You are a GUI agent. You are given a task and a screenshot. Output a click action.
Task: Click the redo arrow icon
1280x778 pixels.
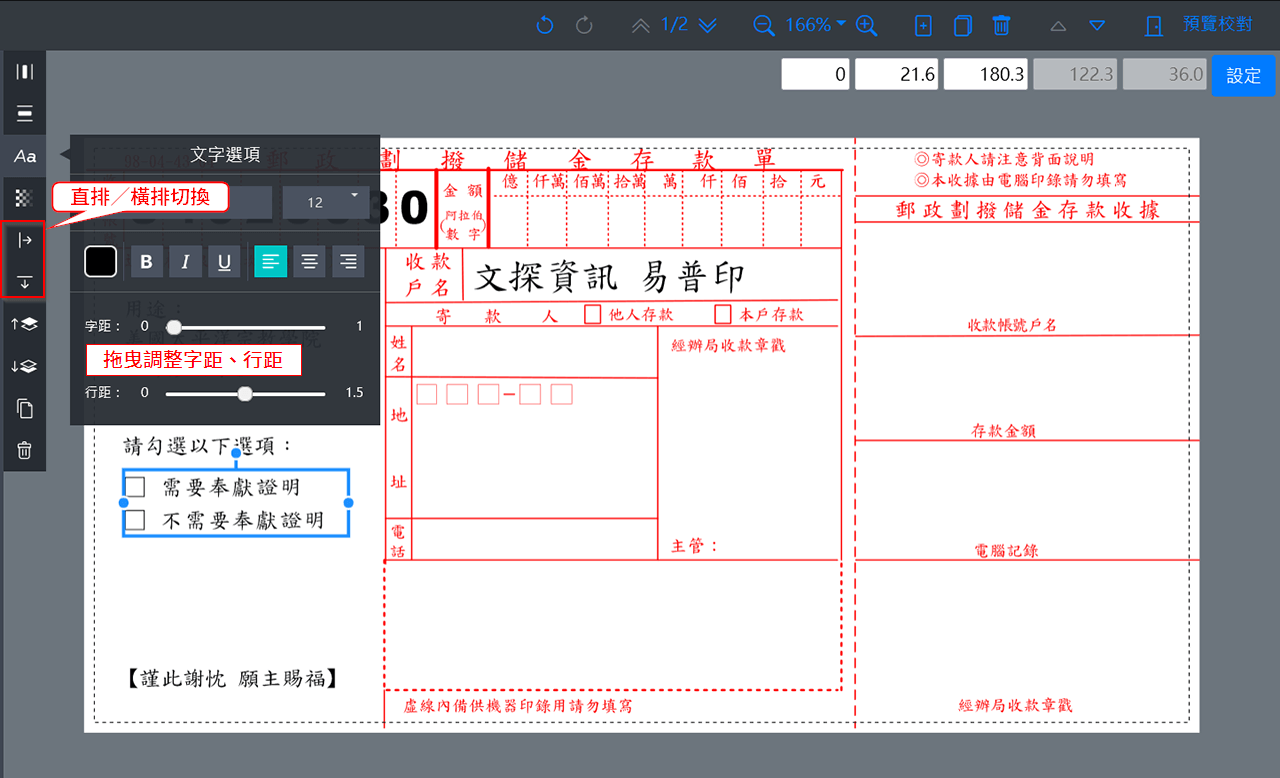click(x=585, y=25)
